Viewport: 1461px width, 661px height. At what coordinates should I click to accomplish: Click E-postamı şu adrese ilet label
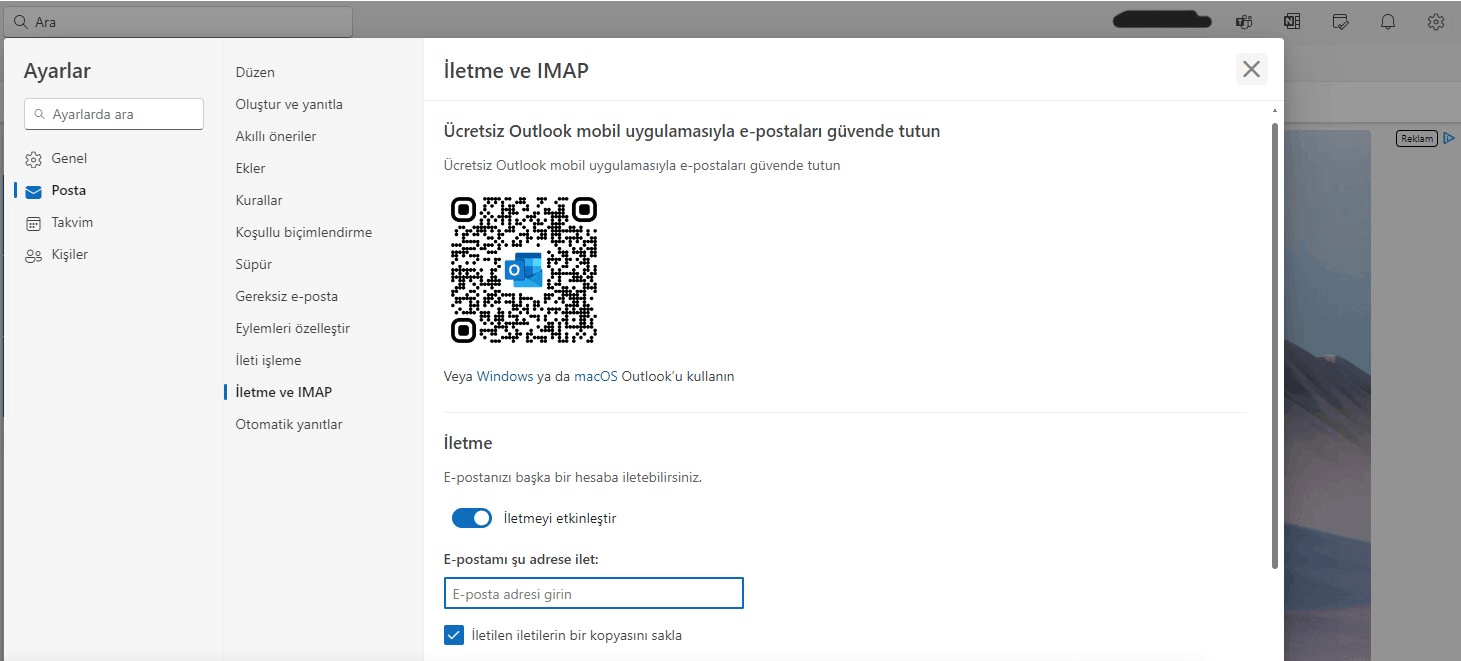(521, 559)
